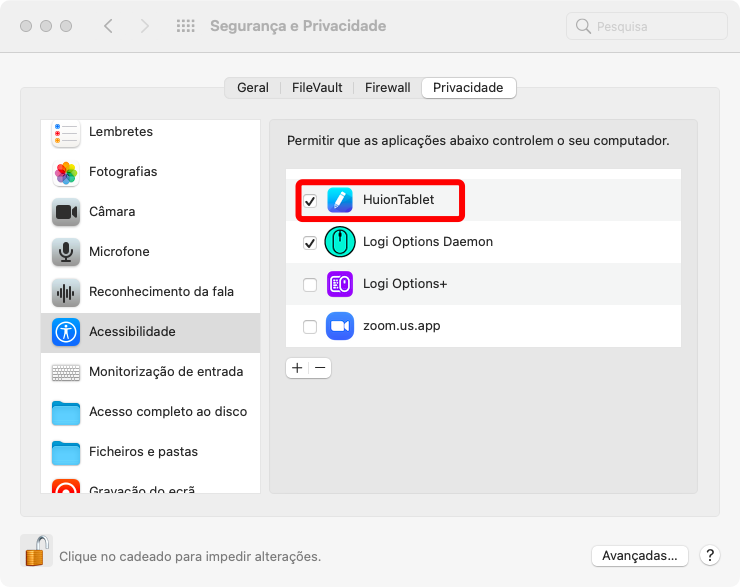Viewport: 740px width, 587px height.
Task: Click the padlock icon to prevent changes
Action: [x=36, y=551]
